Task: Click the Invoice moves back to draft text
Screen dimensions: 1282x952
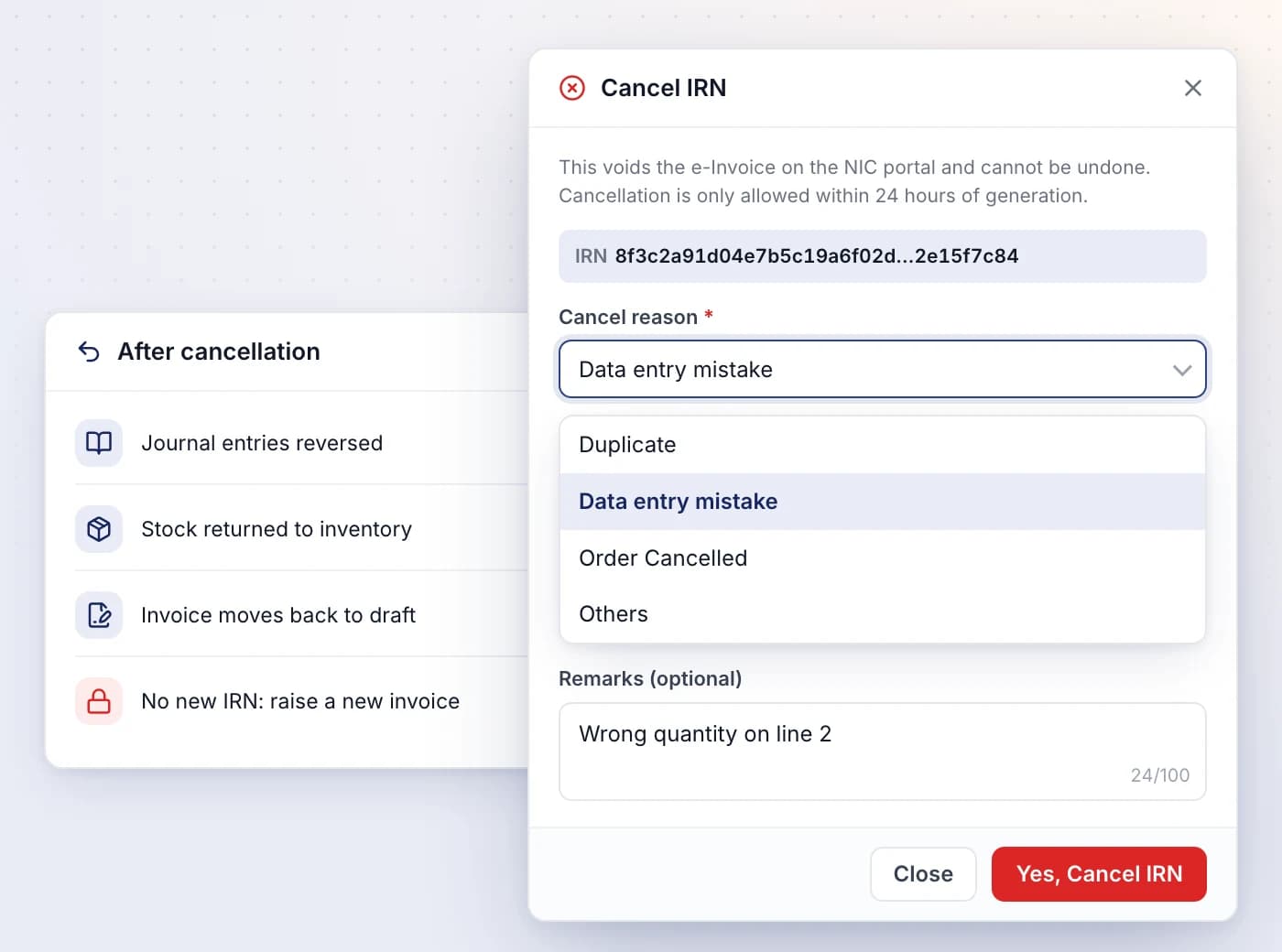Action: 278,615
